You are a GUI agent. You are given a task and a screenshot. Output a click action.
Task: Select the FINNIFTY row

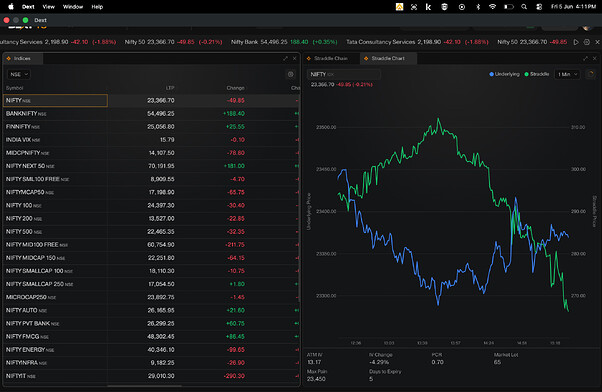pyautogui.click(x=151, y=127)
